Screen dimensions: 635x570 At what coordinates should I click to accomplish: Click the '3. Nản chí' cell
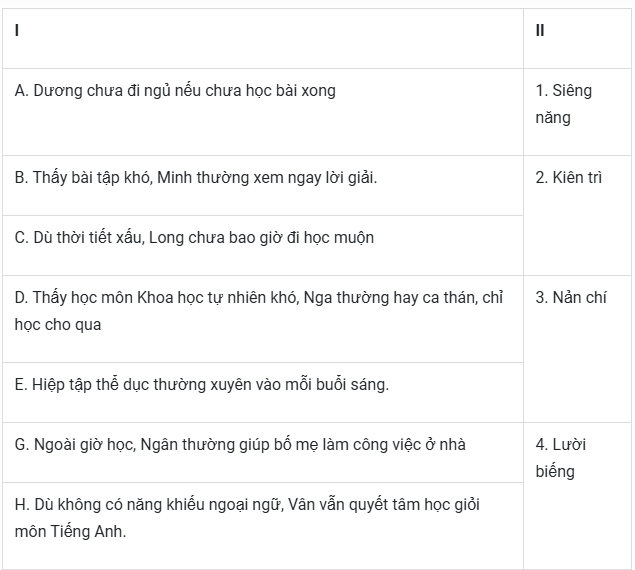577,349
